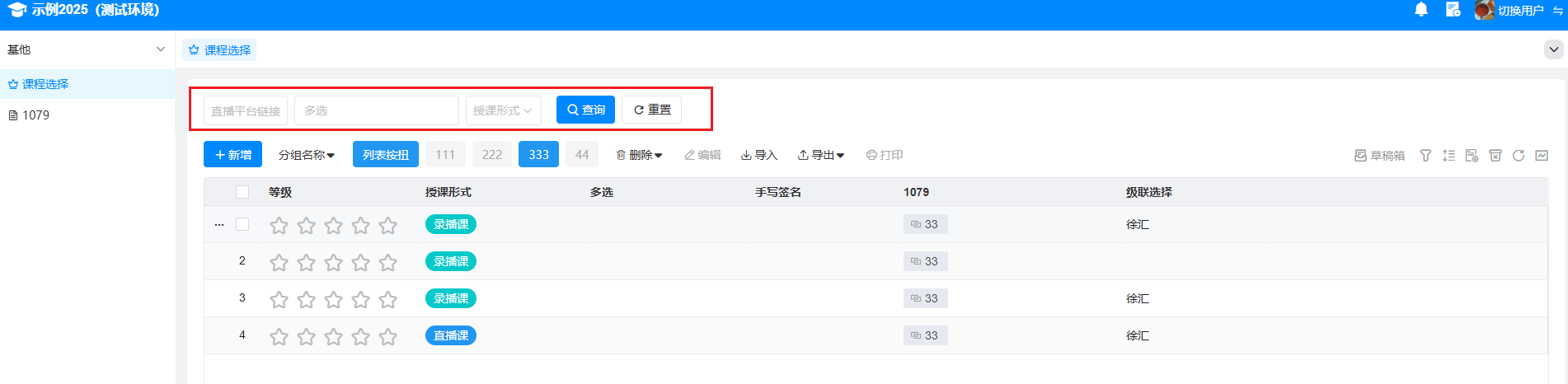Viewport: 1568px width, 384px height.
Task: Open the recycle bin icon
Action: point(1495,155)
